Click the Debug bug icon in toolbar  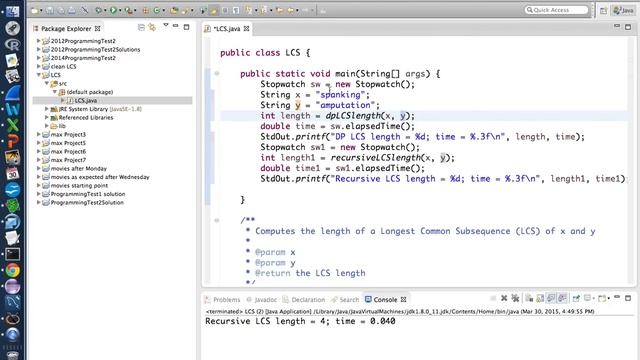coord(98,10)
